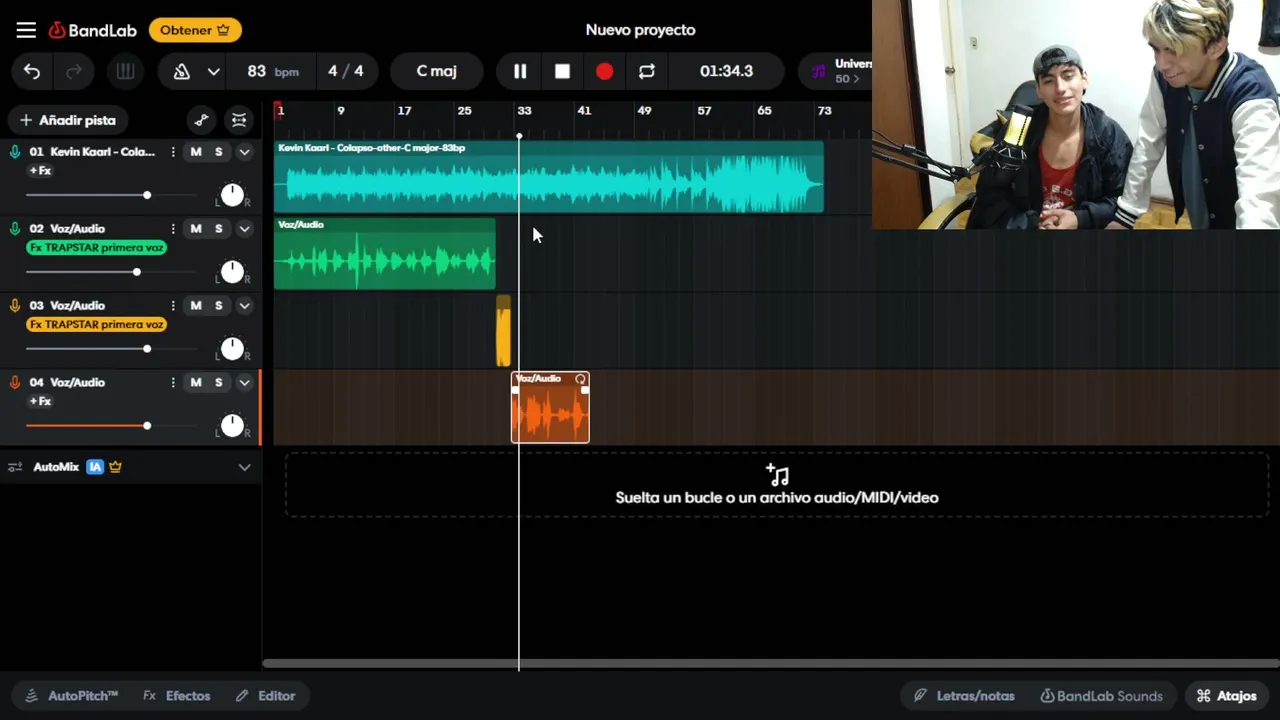The height and width of the screenshot is (720, 1280).
Task: Click loop icon on orange clip
Action: click(580, 379)
